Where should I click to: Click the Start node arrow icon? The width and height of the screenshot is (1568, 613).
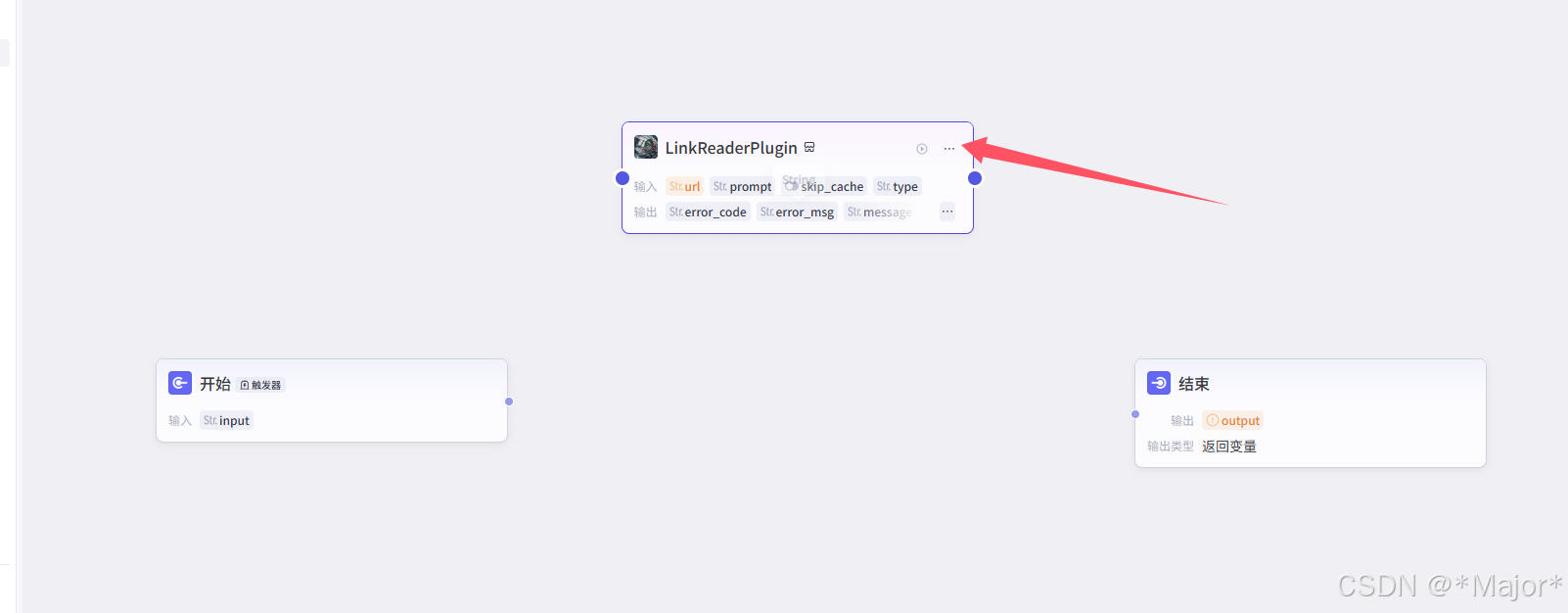click(180, 383)
